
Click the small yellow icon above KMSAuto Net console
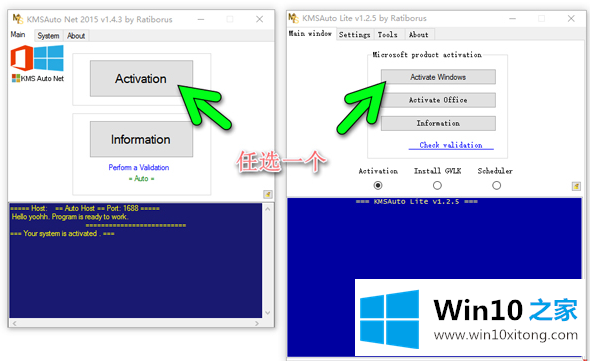[x=268, y=194]
